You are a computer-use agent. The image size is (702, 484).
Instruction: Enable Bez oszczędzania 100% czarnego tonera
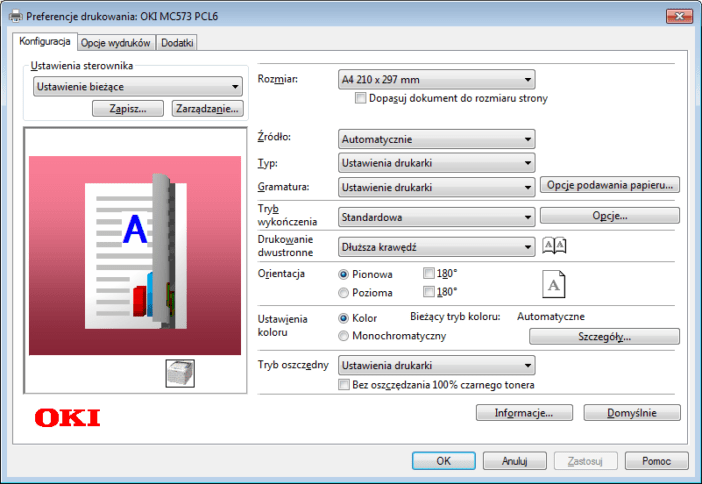tap(344, 385)
